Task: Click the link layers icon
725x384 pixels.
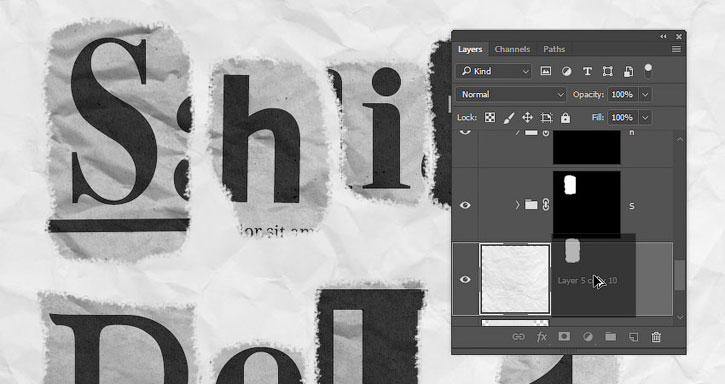Action: pos(518,337)
